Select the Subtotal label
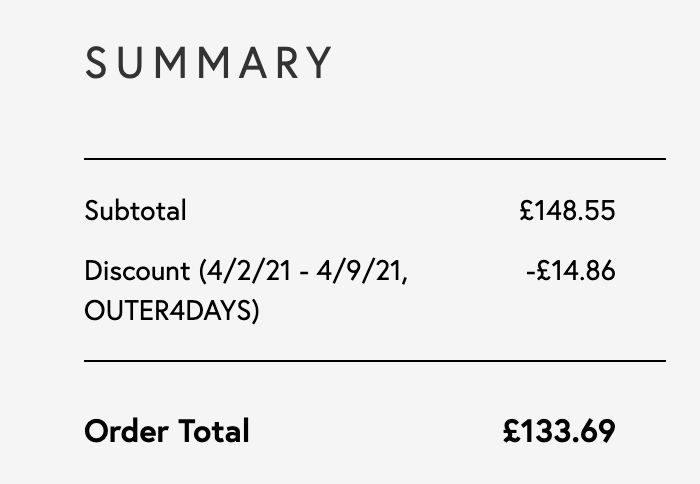The height and width of the screenshot is (484, 700). coord(135,210)
